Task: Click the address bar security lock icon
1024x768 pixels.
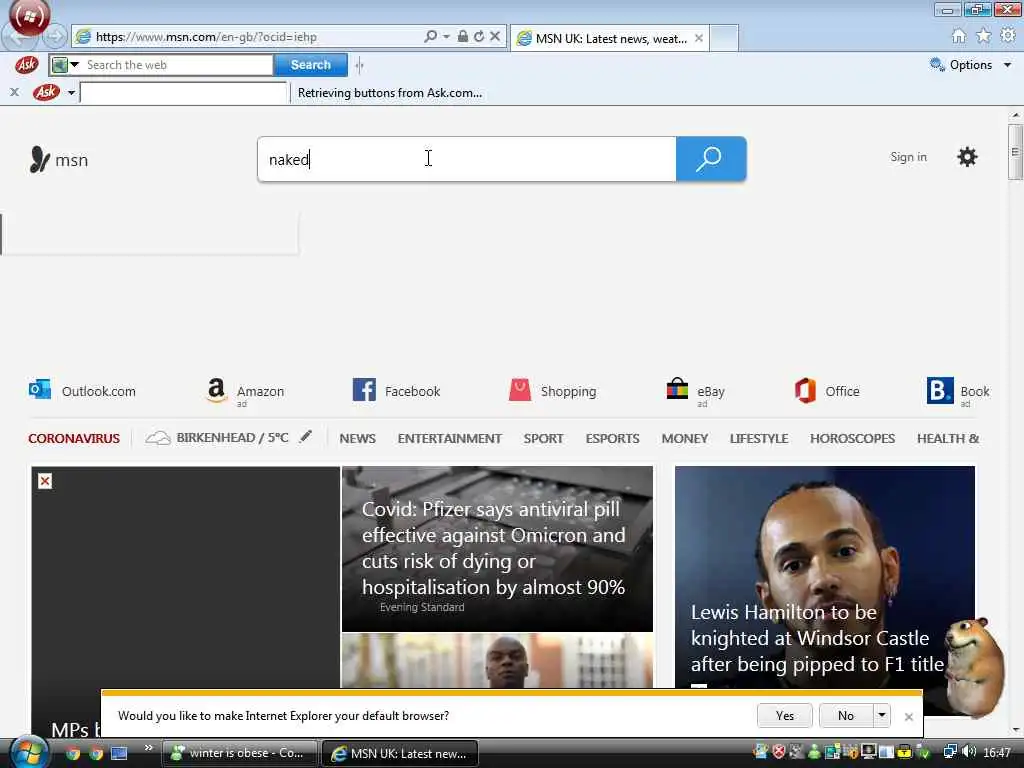Action: 462,37
